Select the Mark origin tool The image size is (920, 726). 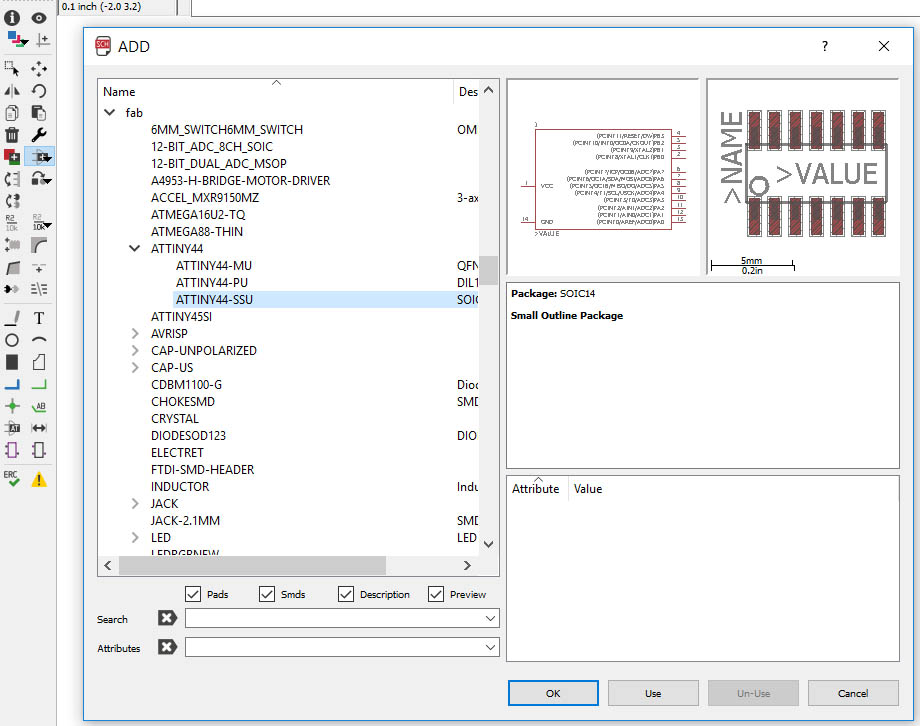click(x=42, y=40)
